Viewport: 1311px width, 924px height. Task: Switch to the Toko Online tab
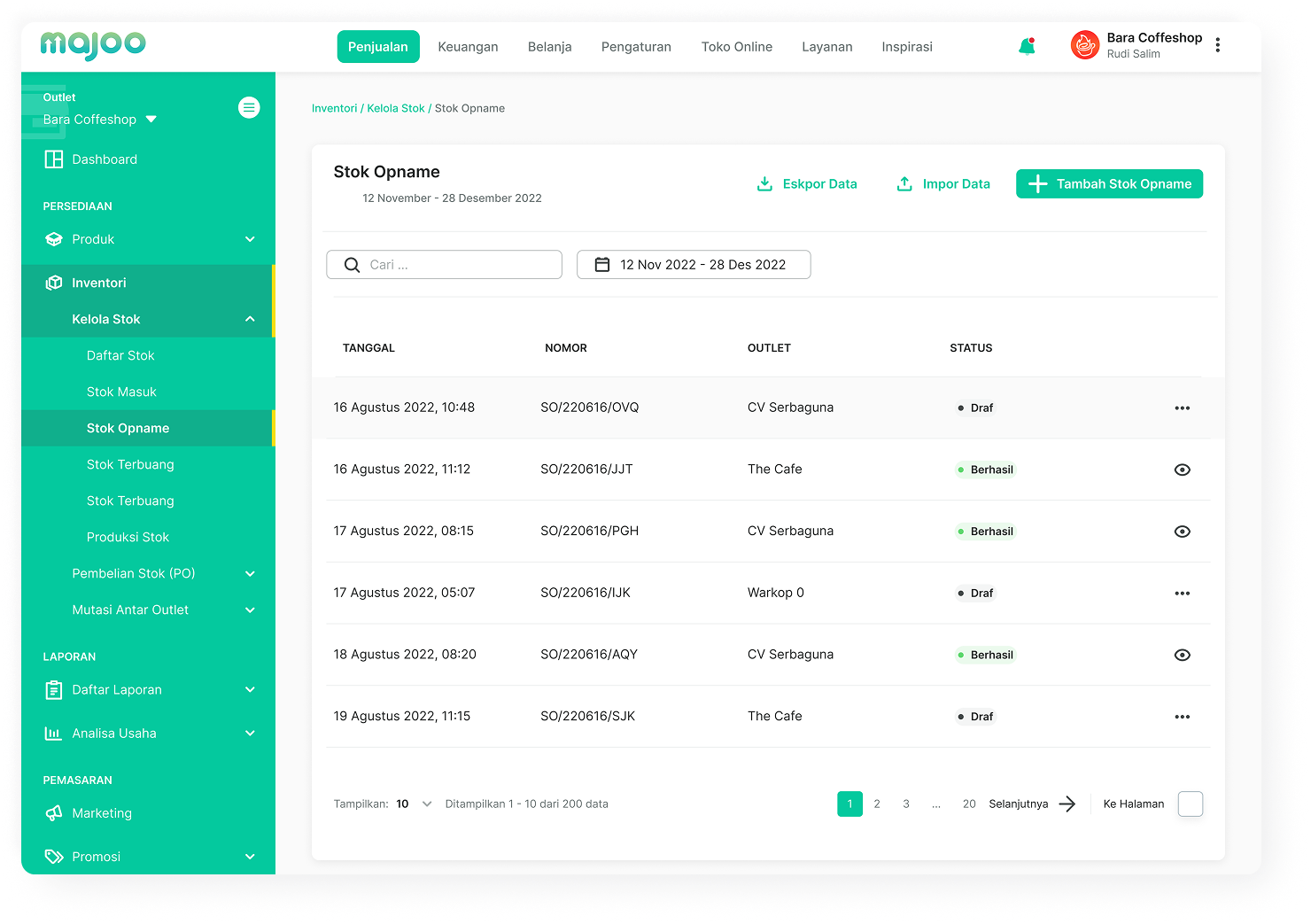(x=737, y=47)
